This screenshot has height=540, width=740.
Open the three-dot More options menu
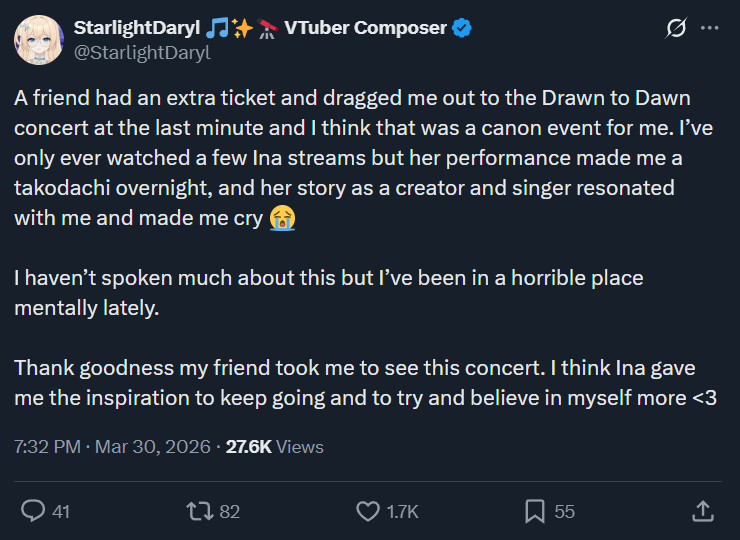tap(710, 29)
